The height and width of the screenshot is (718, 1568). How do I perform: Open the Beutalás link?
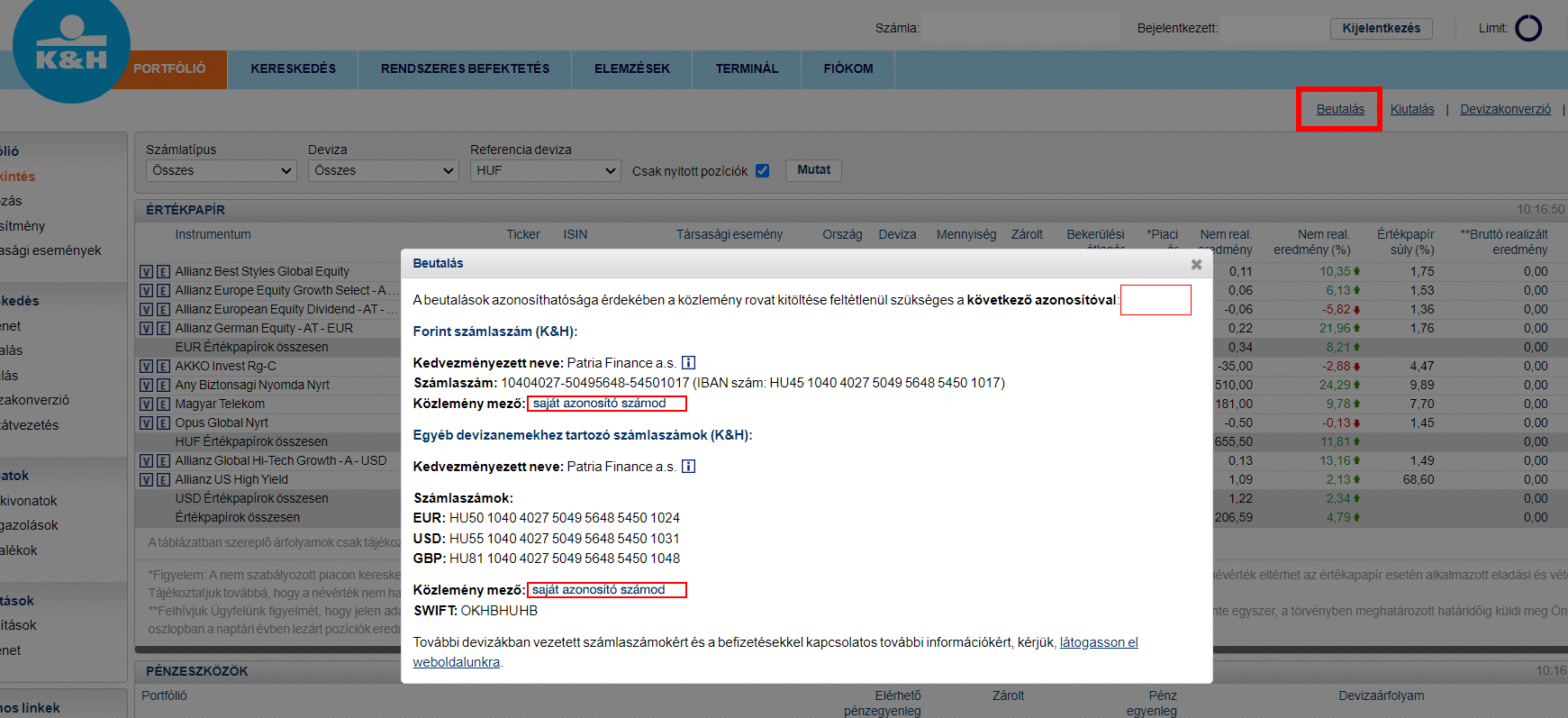click(x=1340, y=109)
